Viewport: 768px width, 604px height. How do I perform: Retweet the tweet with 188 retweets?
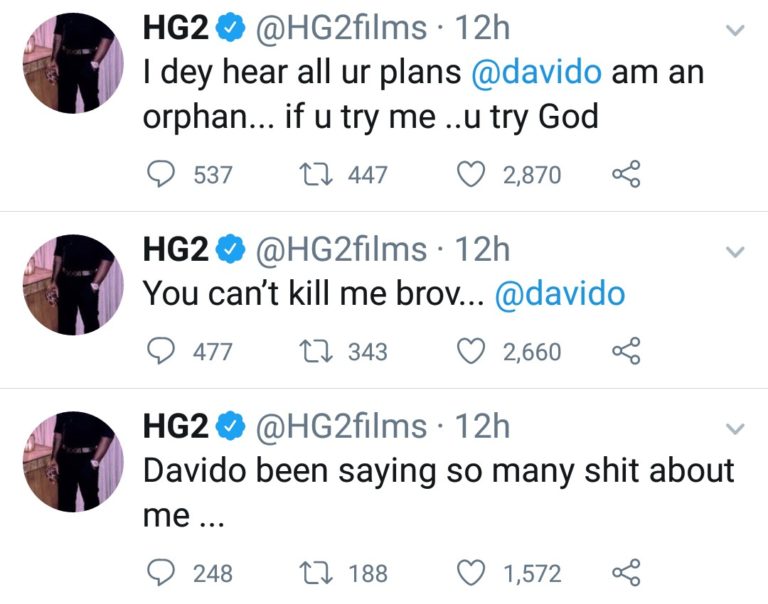[316, 573]
